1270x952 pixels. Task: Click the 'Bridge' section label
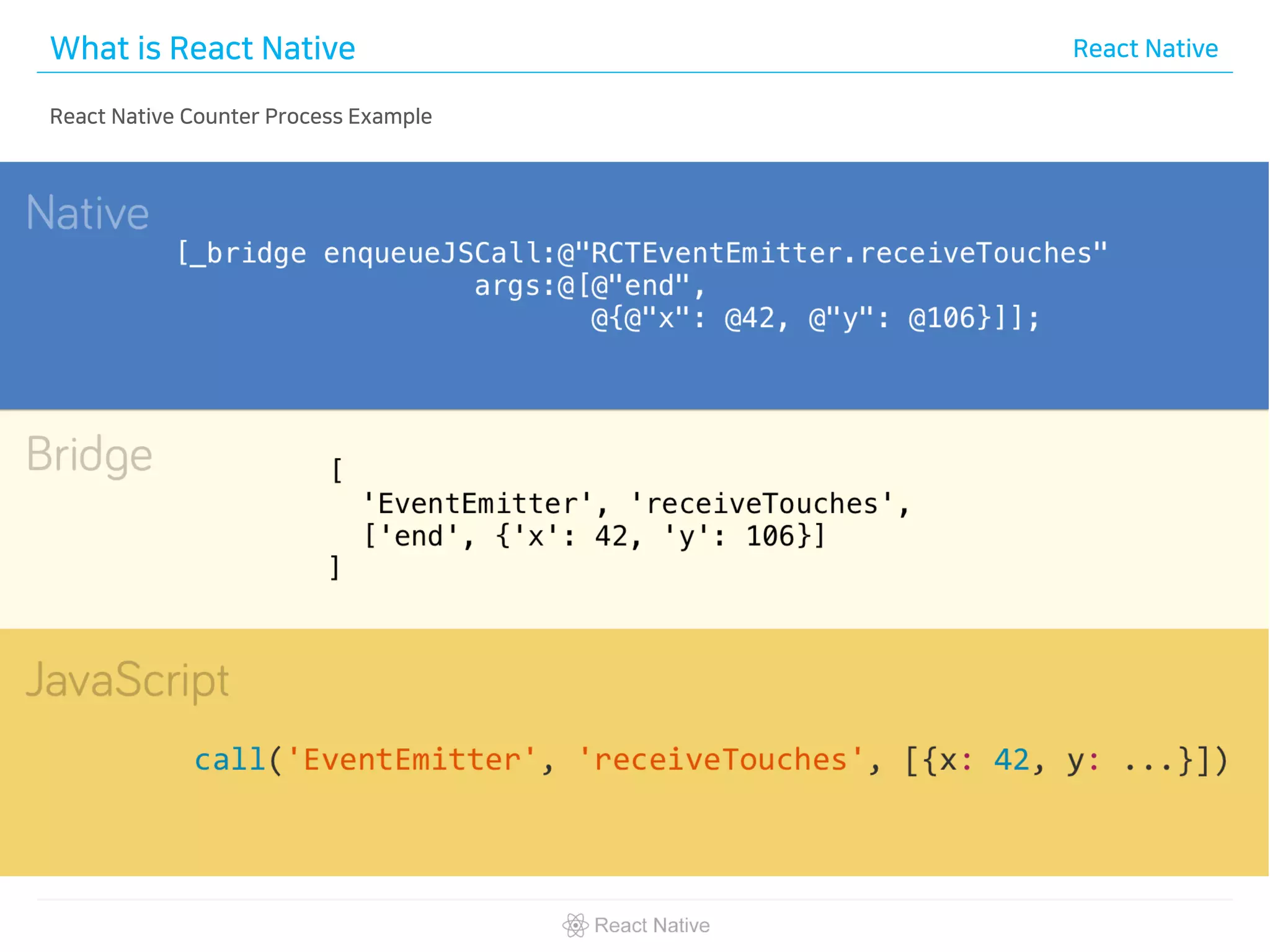pyautogui.click(x=89, y=455)
